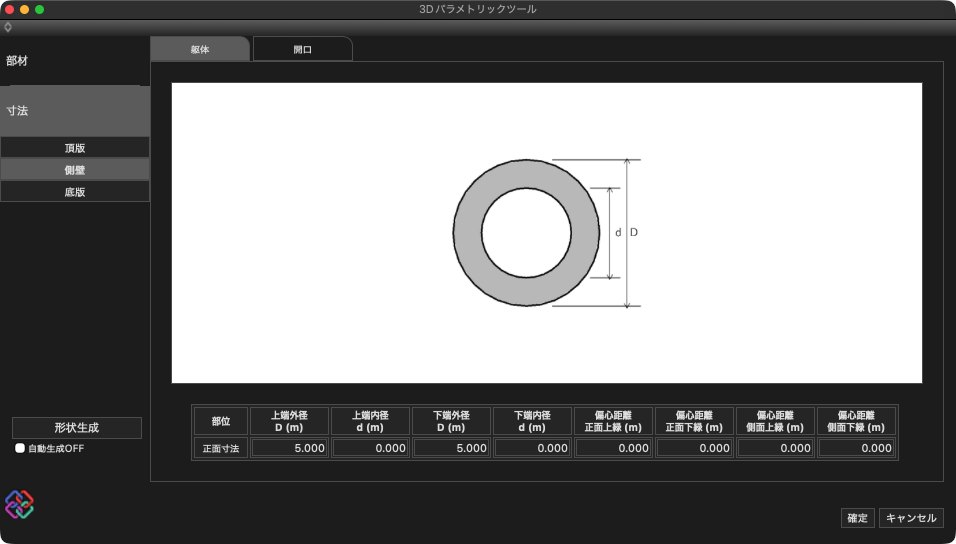
Task: Choose 底版 from the sidebar list
Action: pyautogui.click(x=75, y=192)
